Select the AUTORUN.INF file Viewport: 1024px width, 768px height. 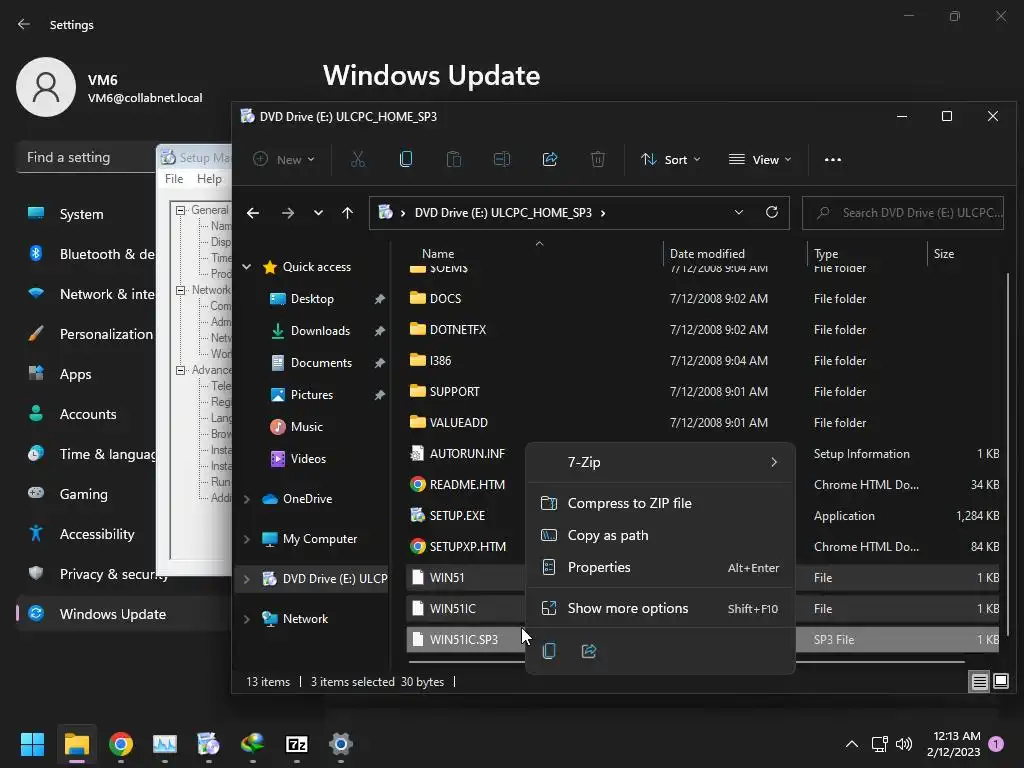pyautogui.click(x=467, y=454)
